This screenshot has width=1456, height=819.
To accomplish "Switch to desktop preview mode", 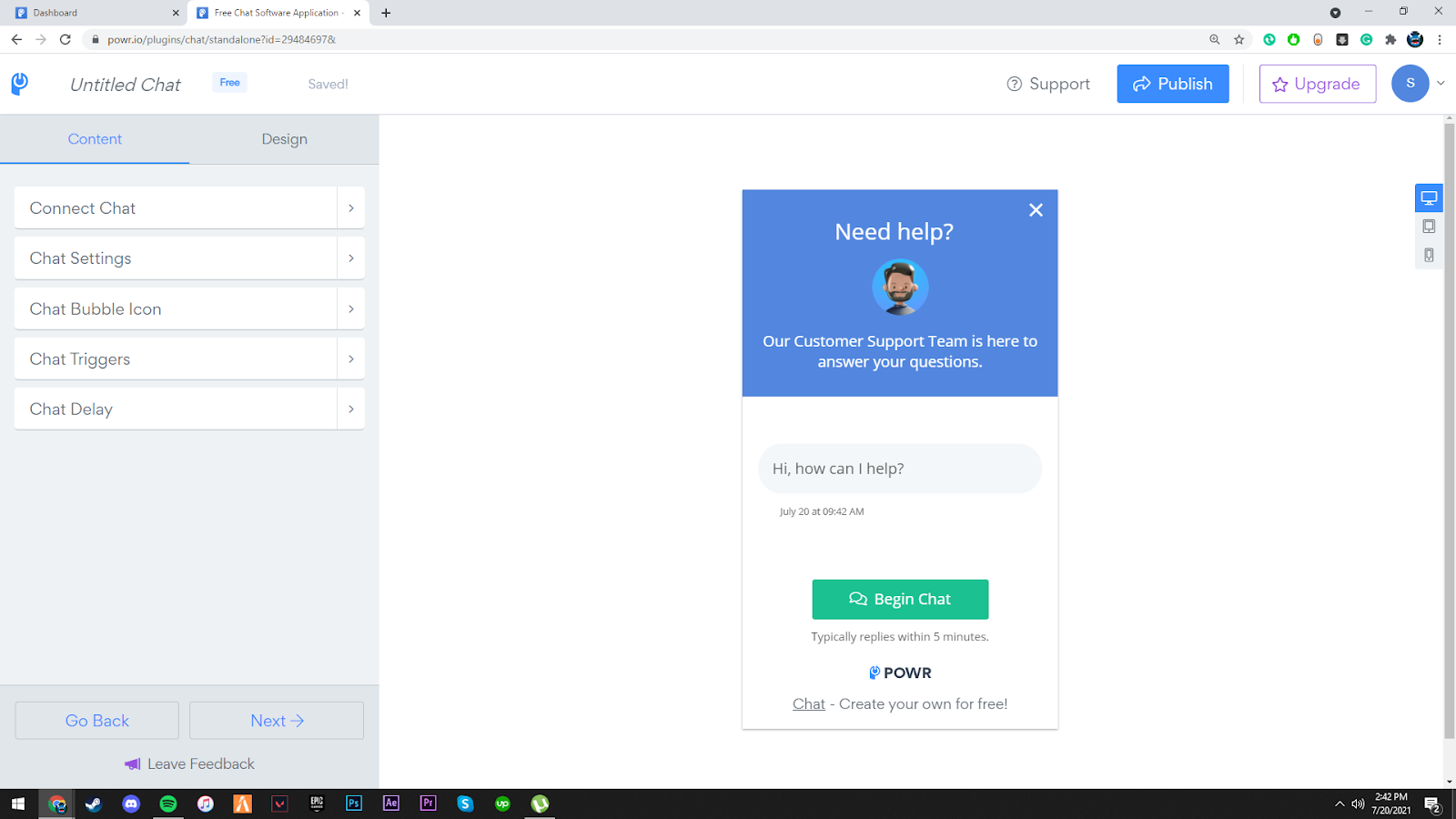I will (1429, 197).
